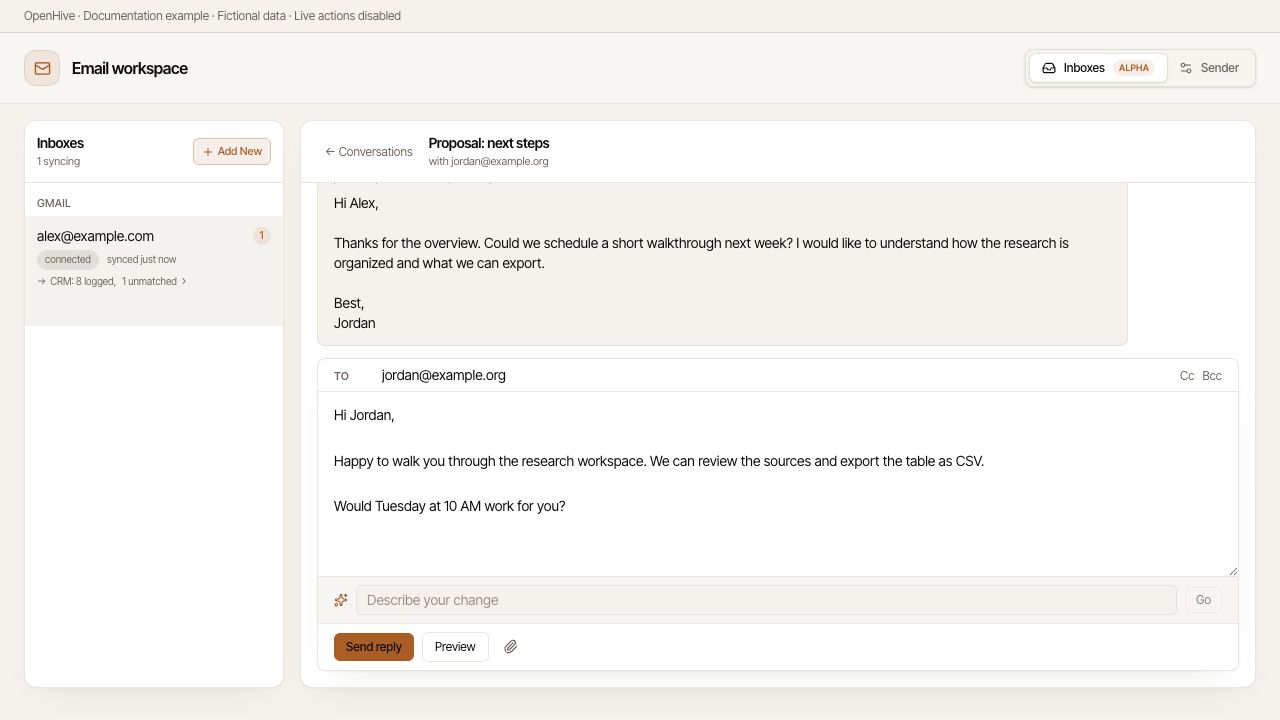Screen dimensions: 1280x720
Task: Click the '1 syncing' text under Inboxes
Action: [x=58, y=161]
